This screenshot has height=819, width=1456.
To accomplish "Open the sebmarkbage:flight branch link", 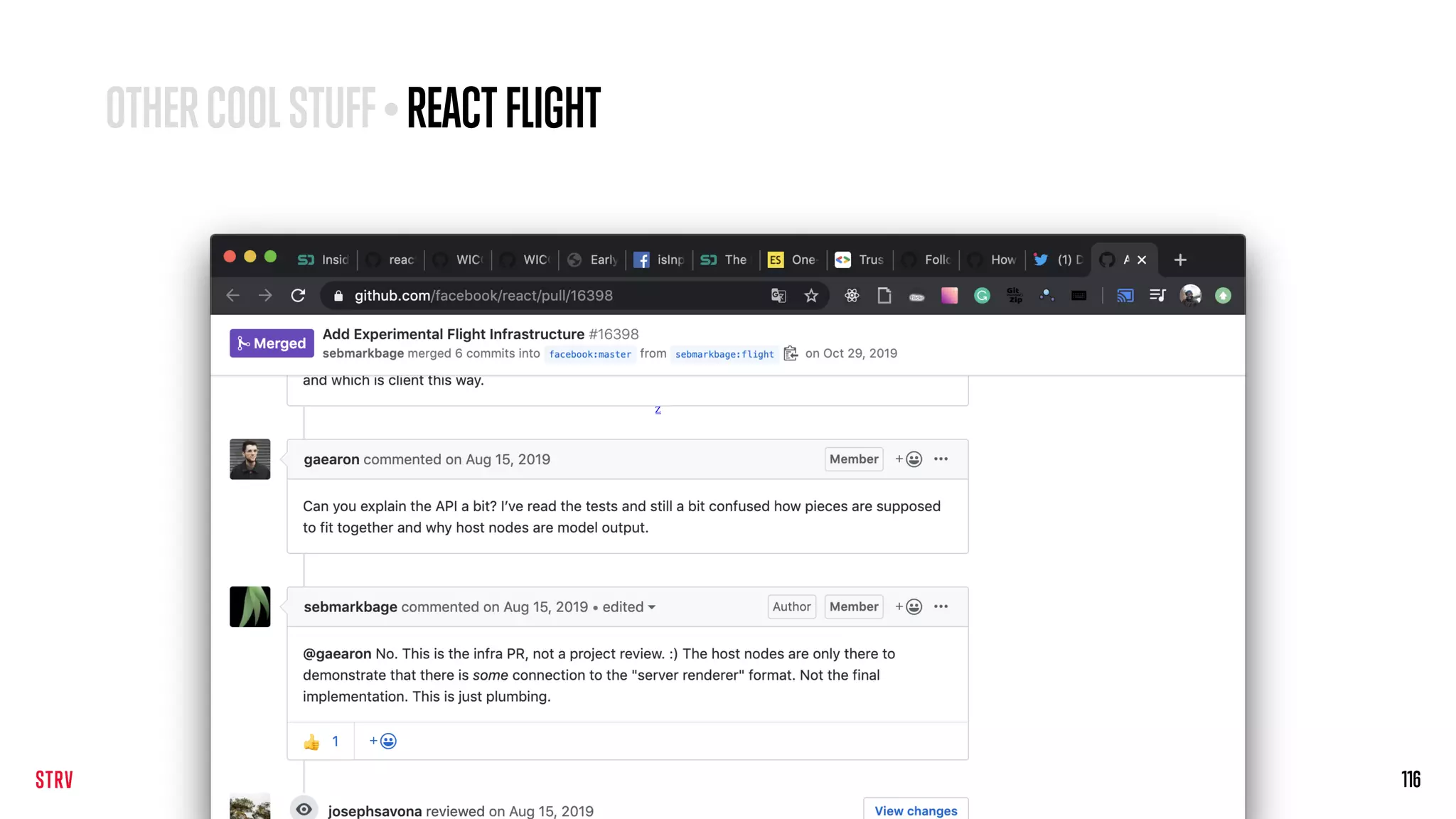I will 724,354.
